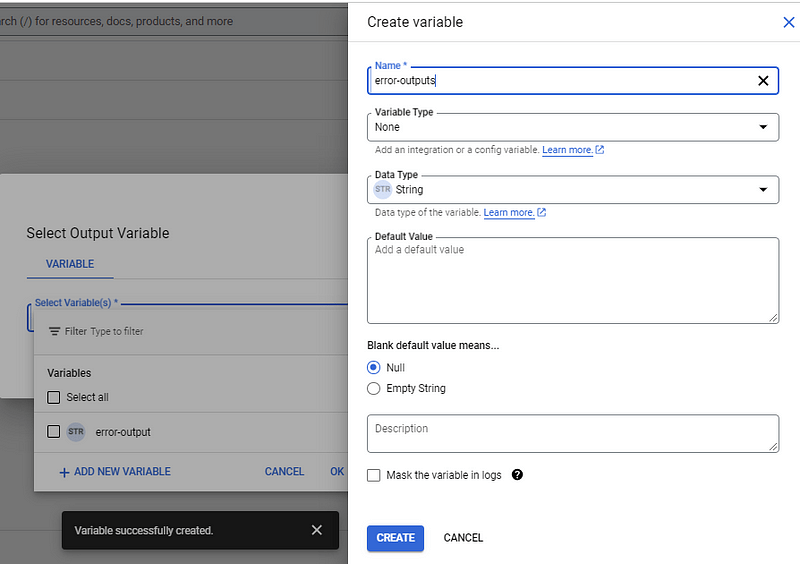Screen dimensions: 800x564
Task: Choose Empty String as blank default
Action: 374,388
